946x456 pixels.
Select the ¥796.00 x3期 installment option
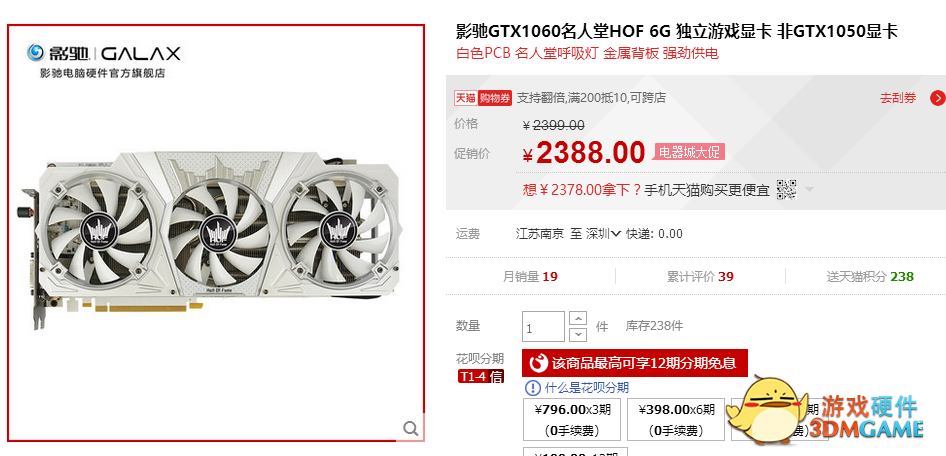point(572,419)
